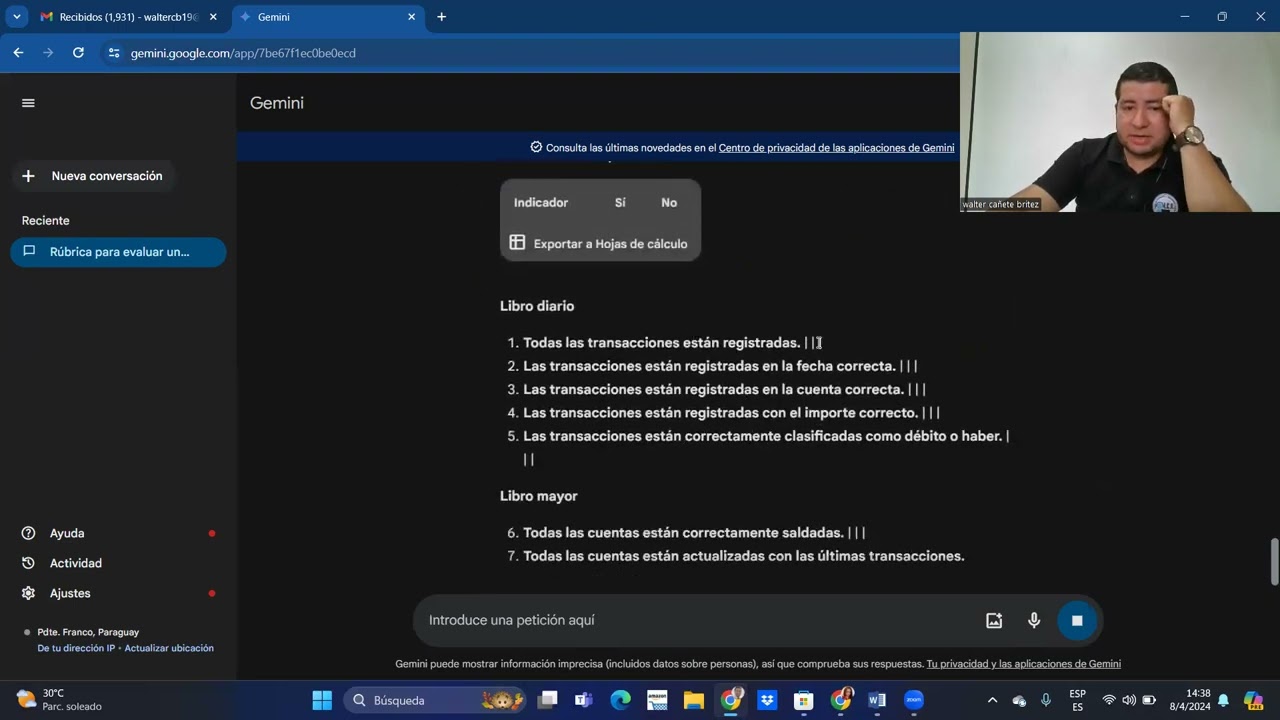Image resolution: width=1280 pixels, height=720 pixels.
Task: Start a Nueva conversación
Action: [93, 176]
